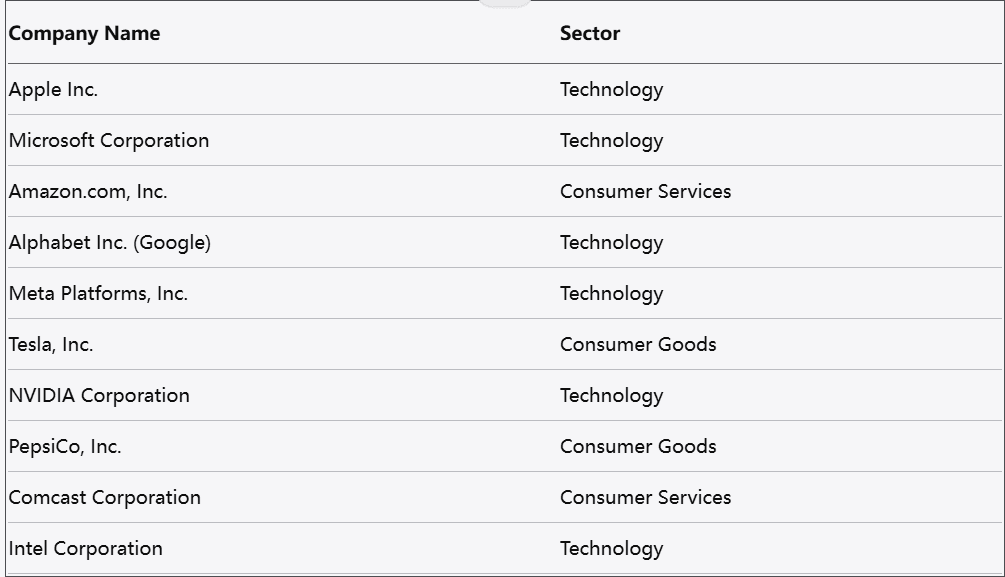Select Consumer Services sector in Amazon row
The width and height of the screenshot is (1005, 577).
click(x=645, y=192)
